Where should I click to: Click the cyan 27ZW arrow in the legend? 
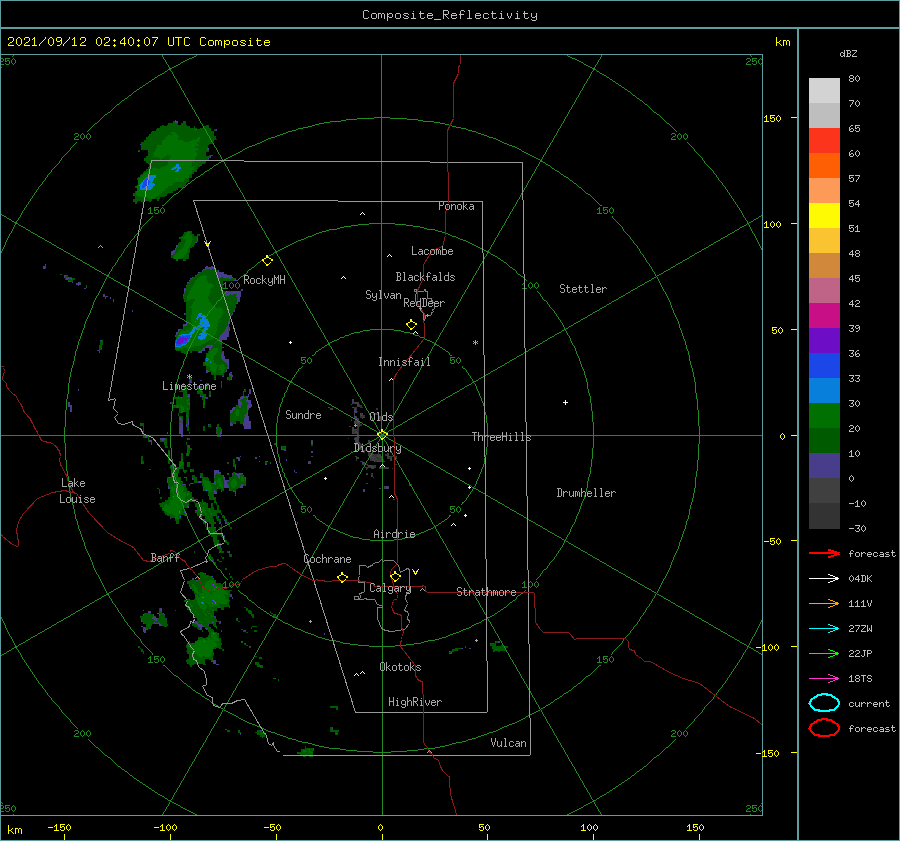(824, 629)
